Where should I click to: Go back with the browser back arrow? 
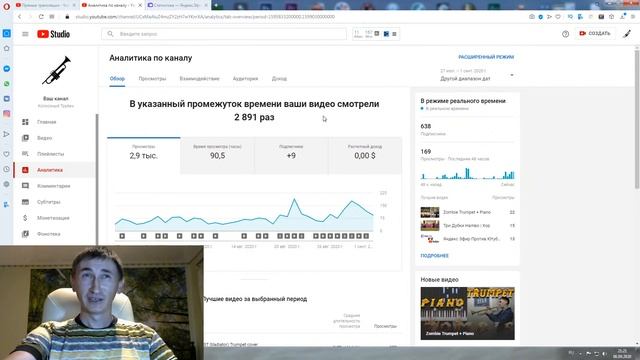coord(19,17)
